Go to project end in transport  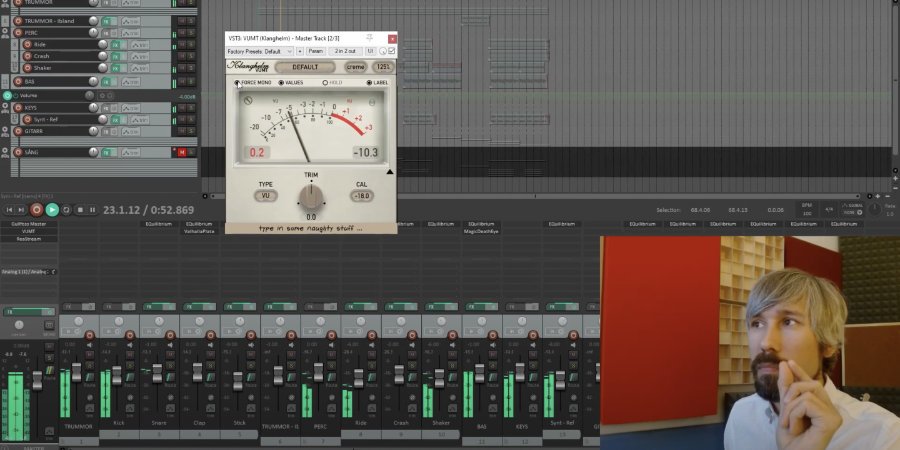point(21,210)
